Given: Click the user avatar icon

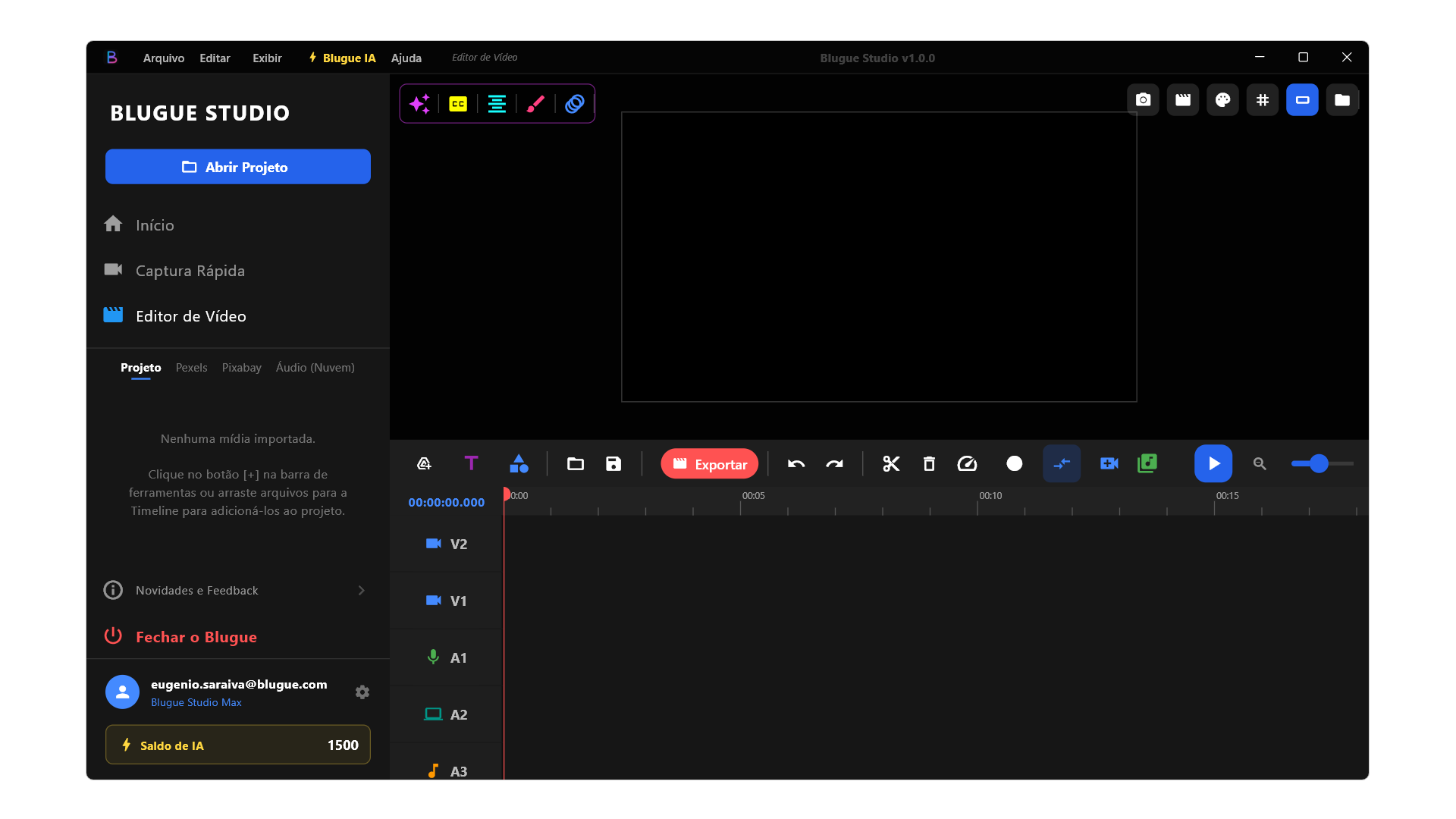Looking at the screenshot, I should 122,692.
